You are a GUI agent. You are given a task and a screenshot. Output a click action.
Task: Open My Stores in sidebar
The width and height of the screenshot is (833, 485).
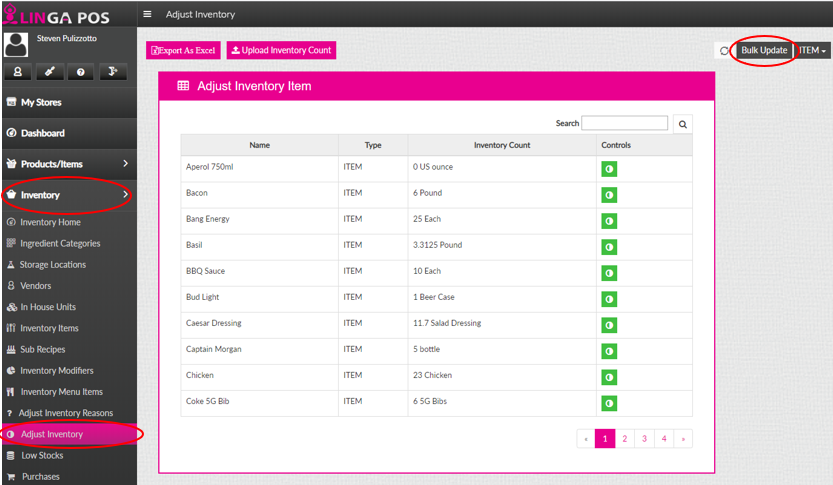(69, 102)
